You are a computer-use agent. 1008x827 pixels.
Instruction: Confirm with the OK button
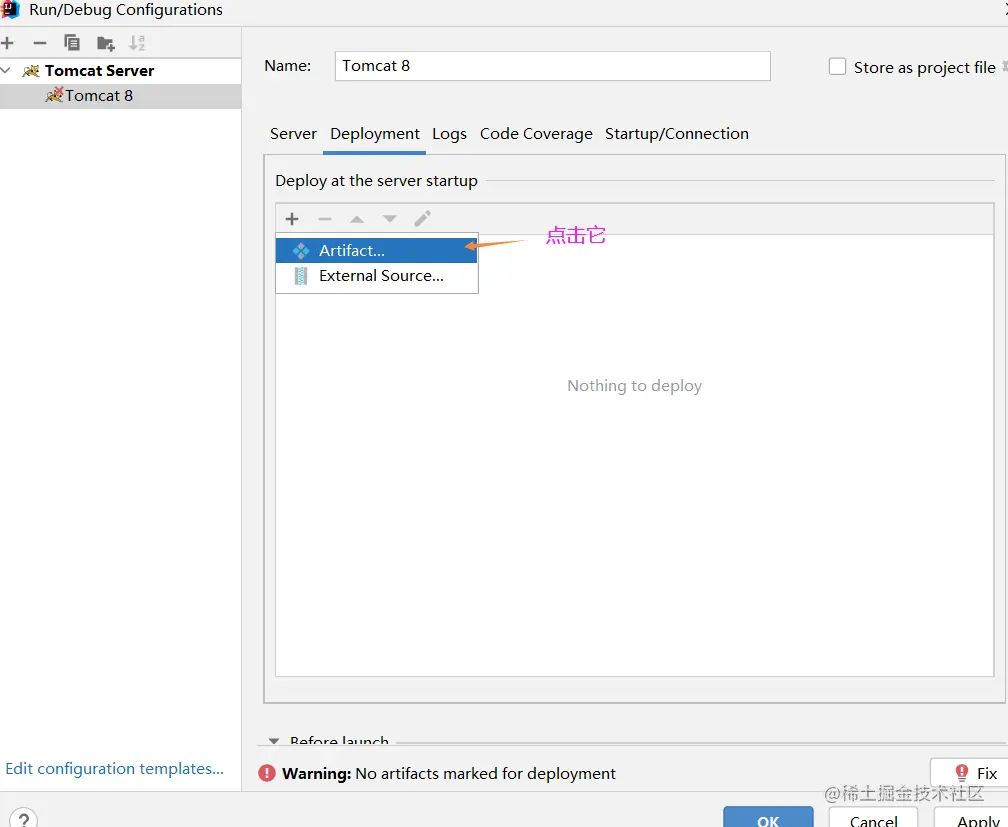pyautogui.click(x=768, y=818)
